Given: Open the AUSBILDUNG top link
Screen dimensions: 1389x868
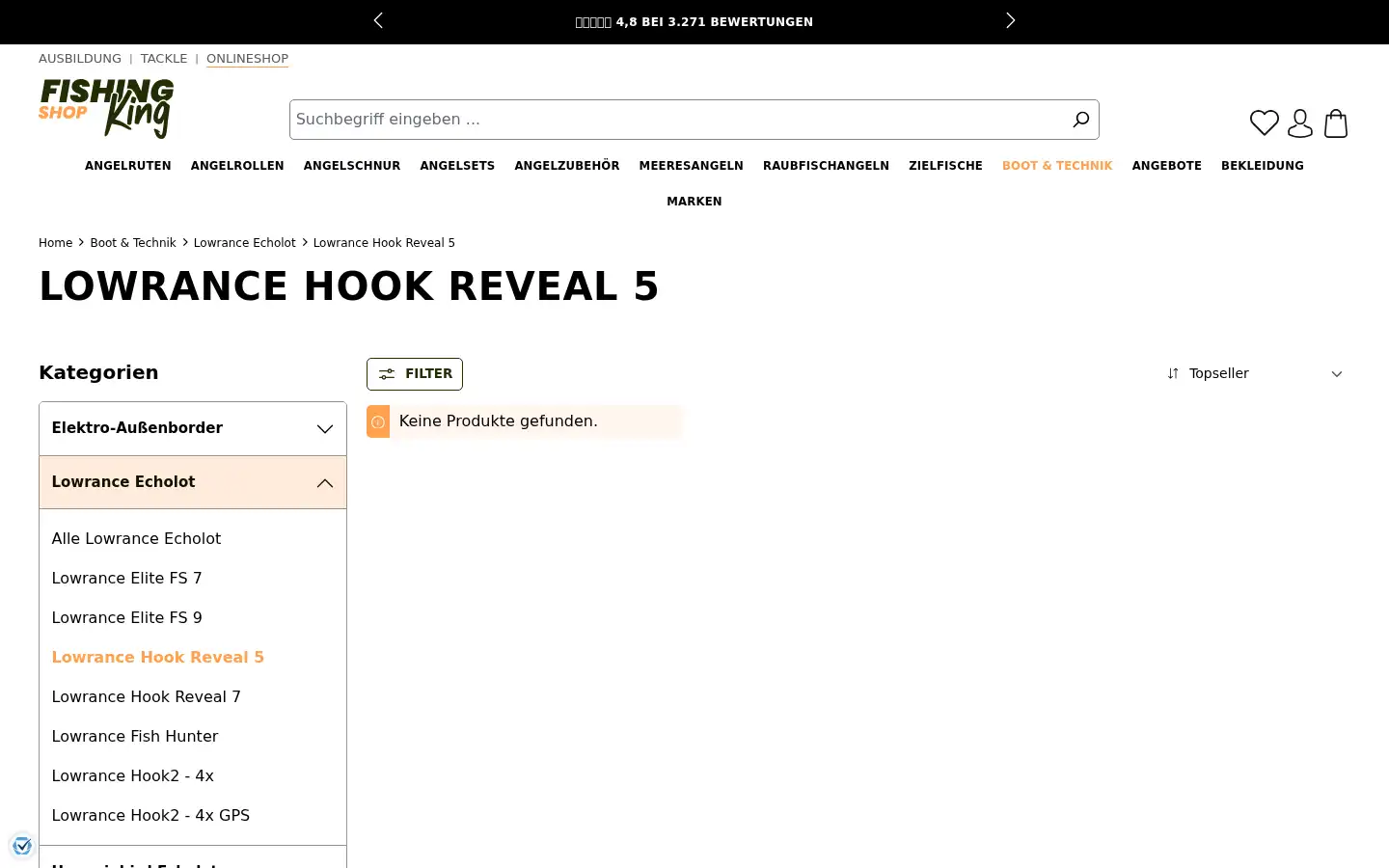Looking at the screenshot, I should click(x=80, y=59).
